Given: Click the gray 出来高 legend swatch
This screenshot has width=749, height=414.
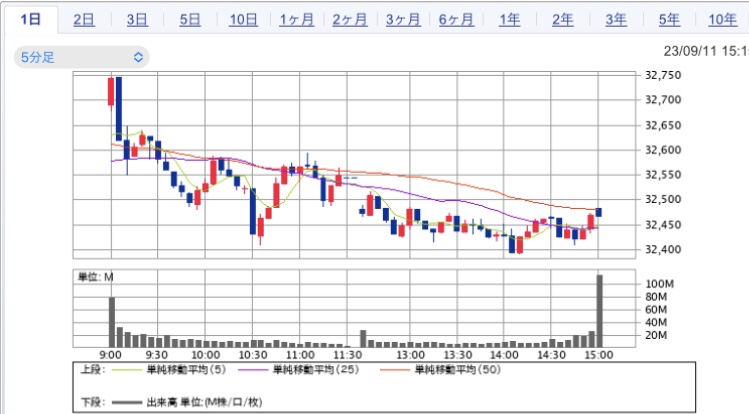Looking at the screenshot, I should pos(126,403).
